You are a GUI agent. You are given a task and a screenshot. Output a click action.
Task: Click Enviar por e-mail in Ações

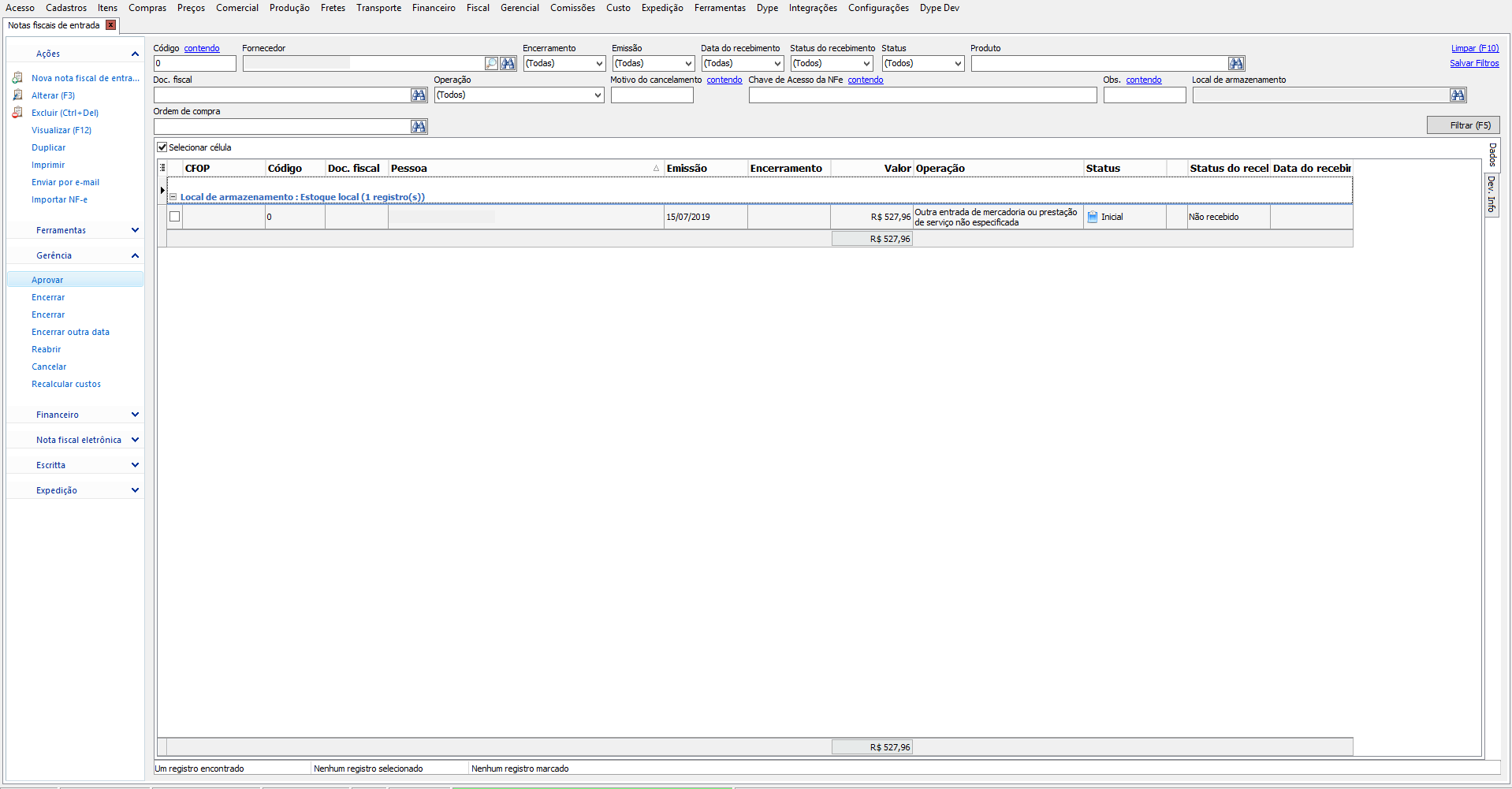65,182
